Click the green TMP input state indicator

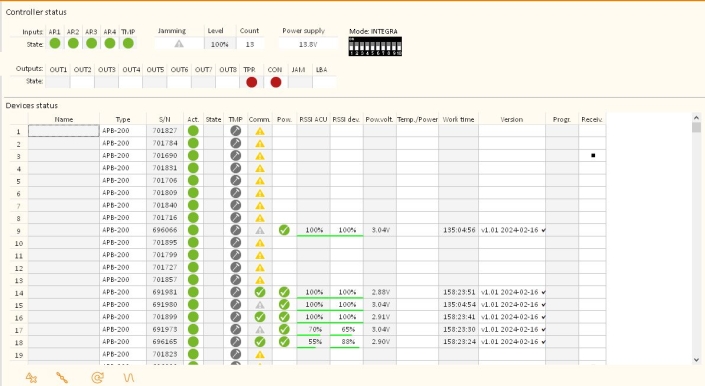128,44
